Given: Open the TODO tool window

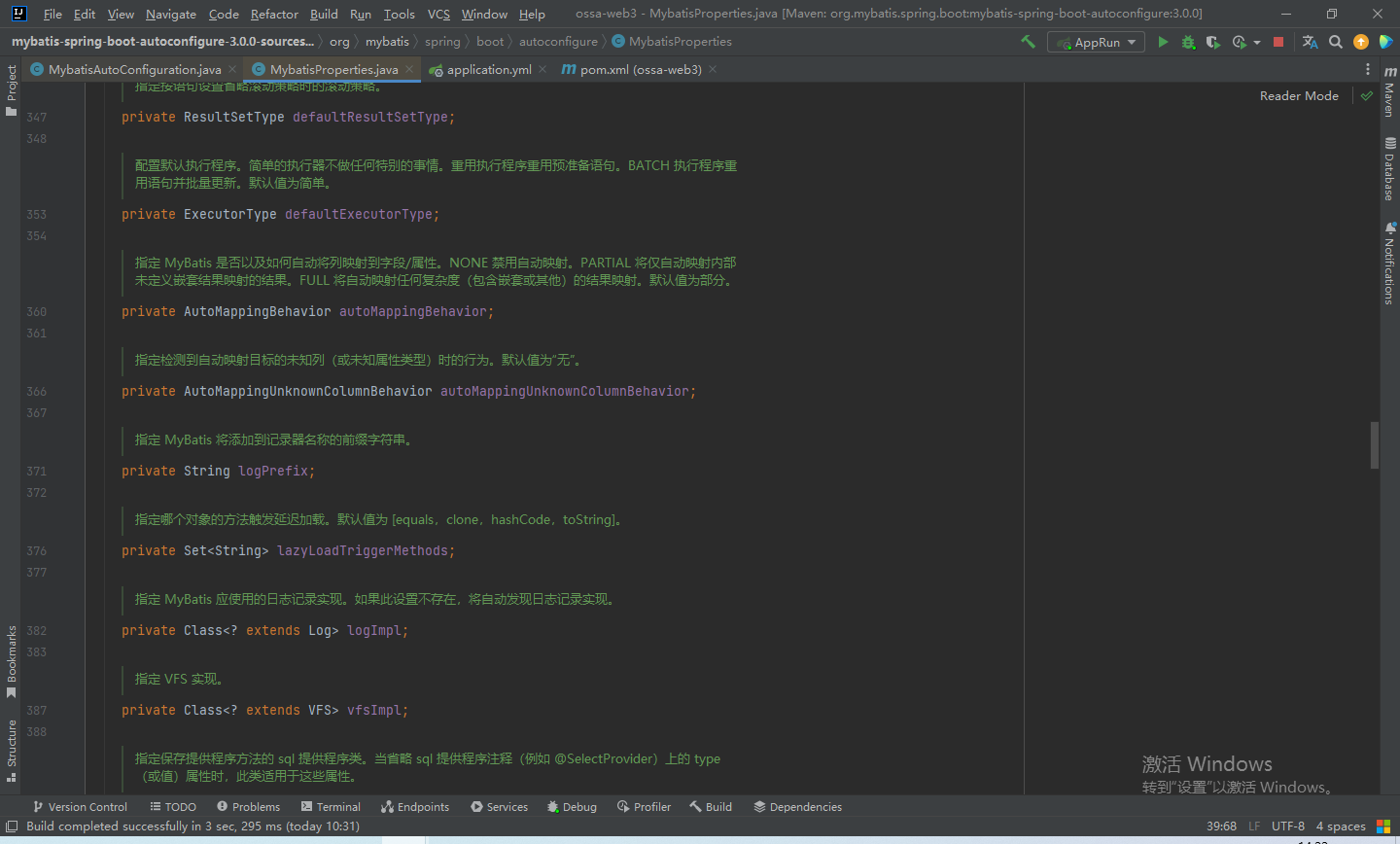Looking at the screenshot, I should [x=173, y=807].
